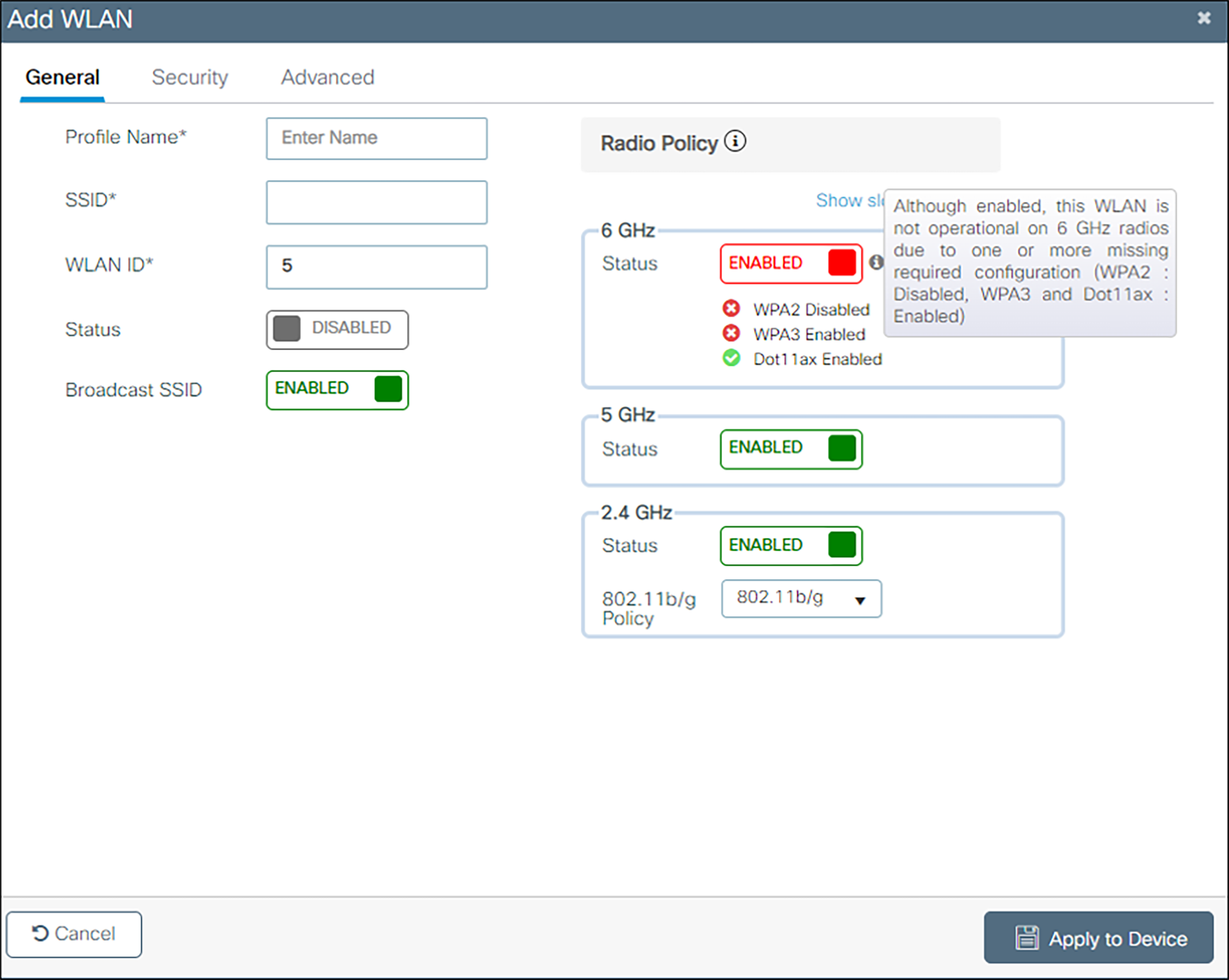The height and width of the screenshot is (980, 1229).
Task: Click the warning icon beside 6 GHz status
Action: pyautogui.click(x=877, y=263)
